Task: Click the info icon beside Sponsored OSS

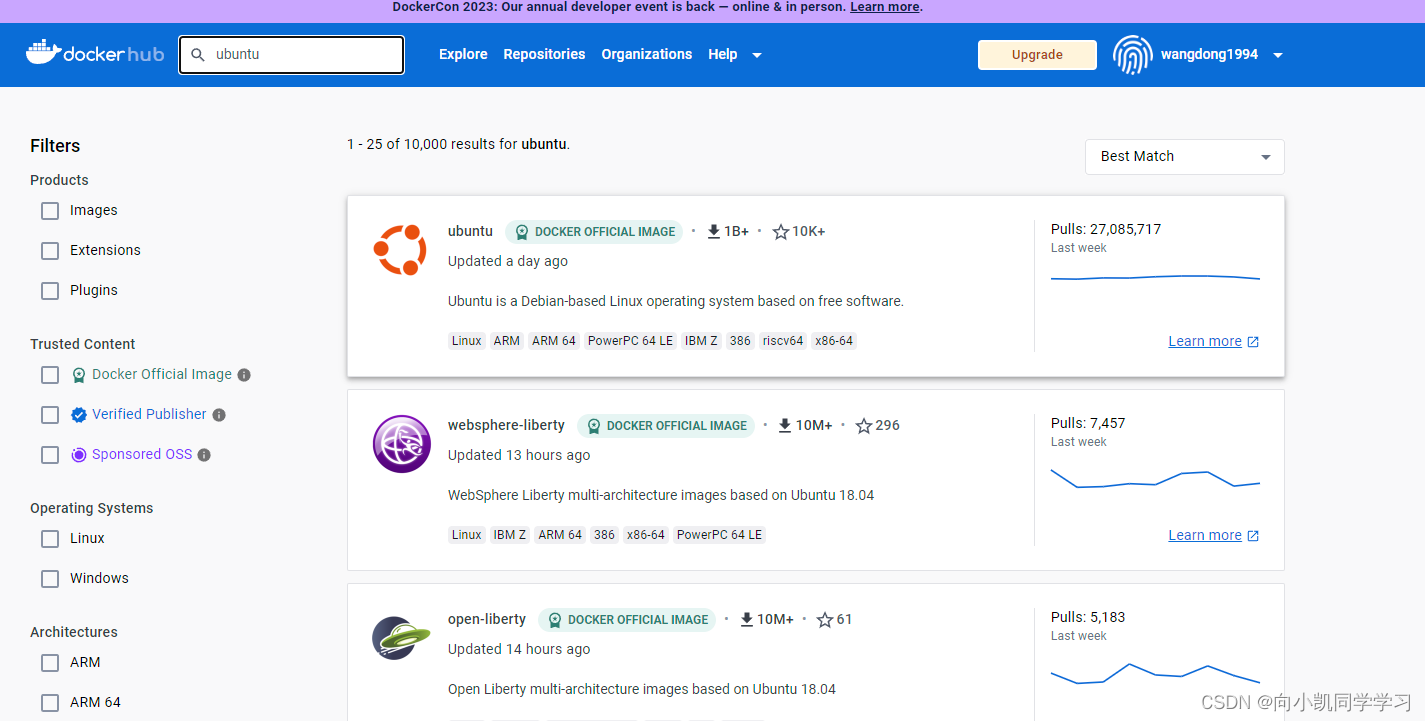Action: point(204,455)
